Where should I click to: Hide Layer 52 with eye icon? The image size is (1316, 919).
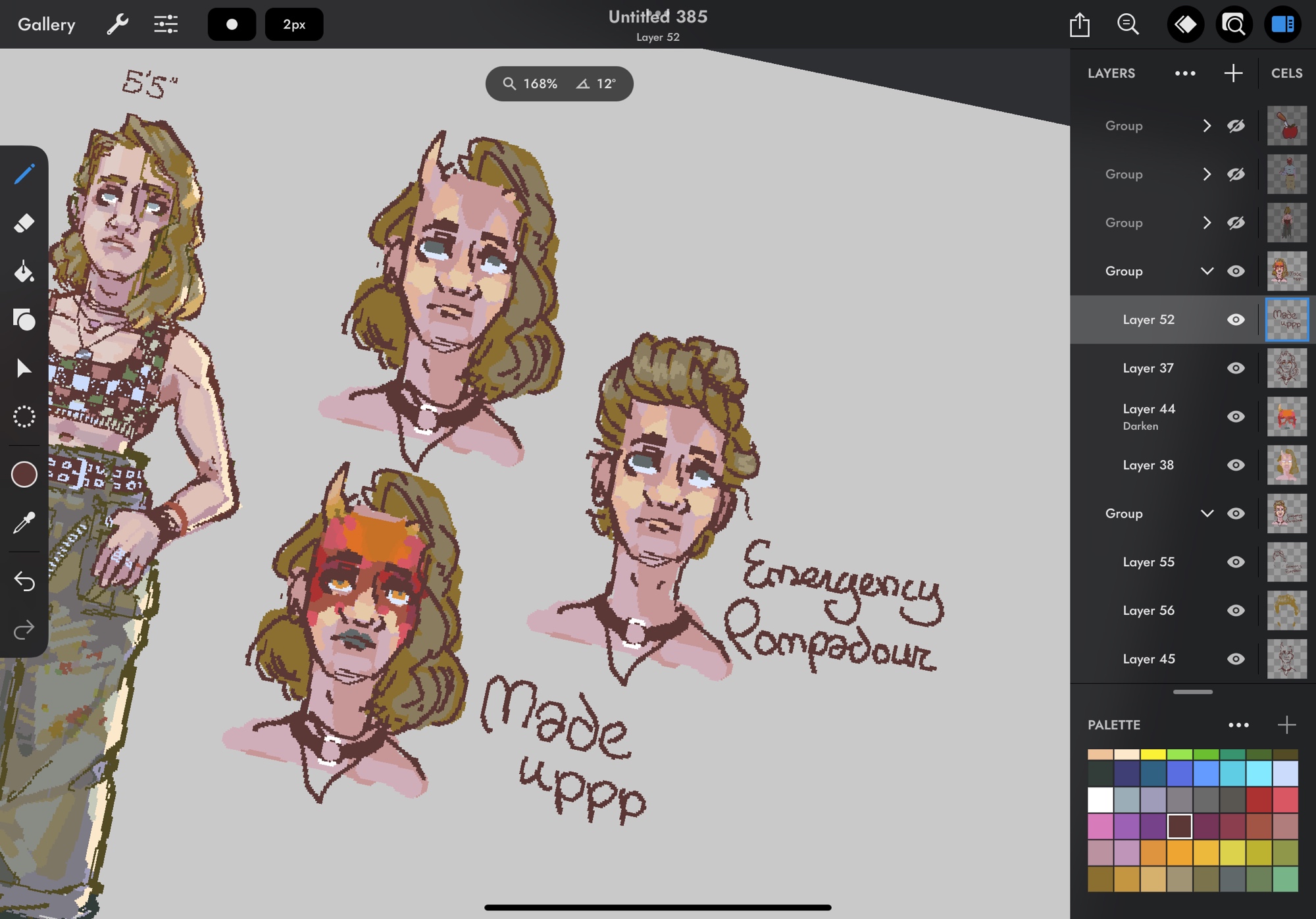[x=1236, y=320]
